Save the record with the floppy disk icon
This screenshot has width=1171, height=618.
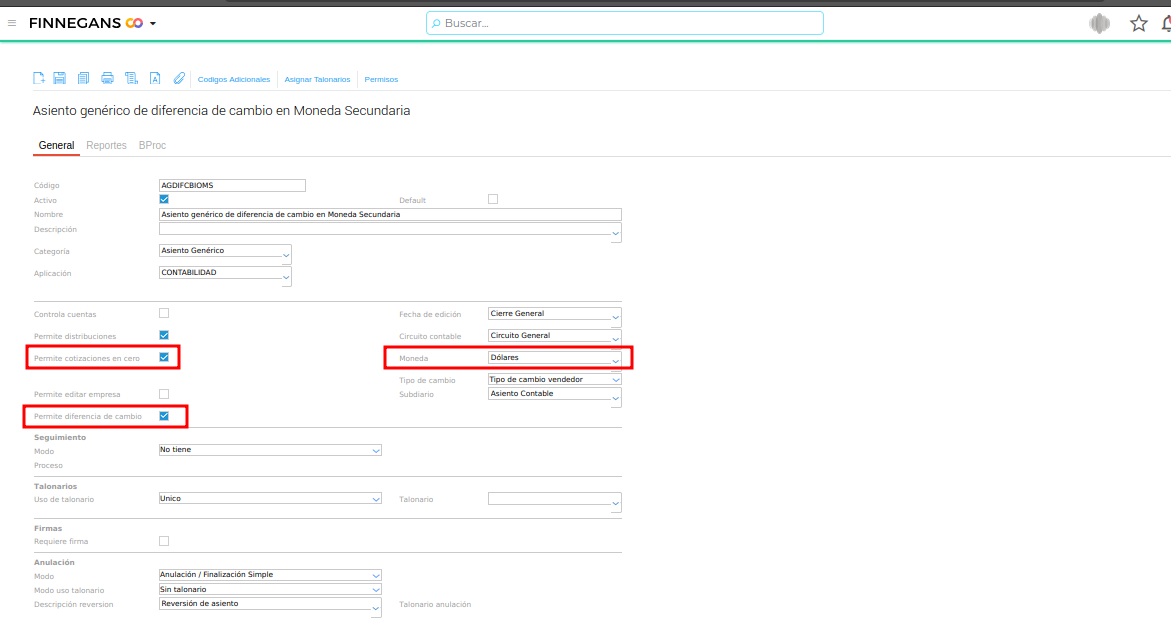tap(60, 79)
